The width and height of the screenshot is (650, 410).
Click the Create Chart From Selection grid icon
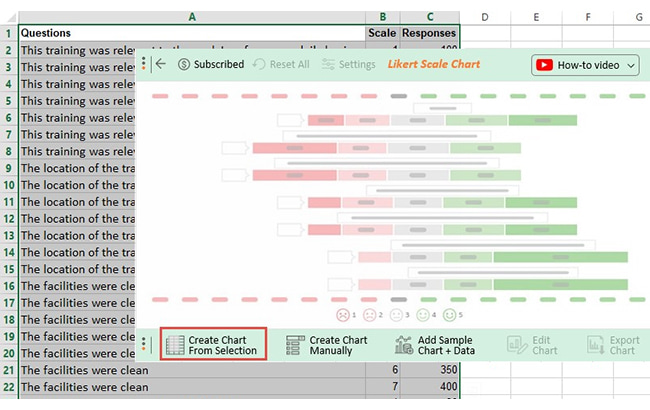pyautogui.click(x=175, y=345)
